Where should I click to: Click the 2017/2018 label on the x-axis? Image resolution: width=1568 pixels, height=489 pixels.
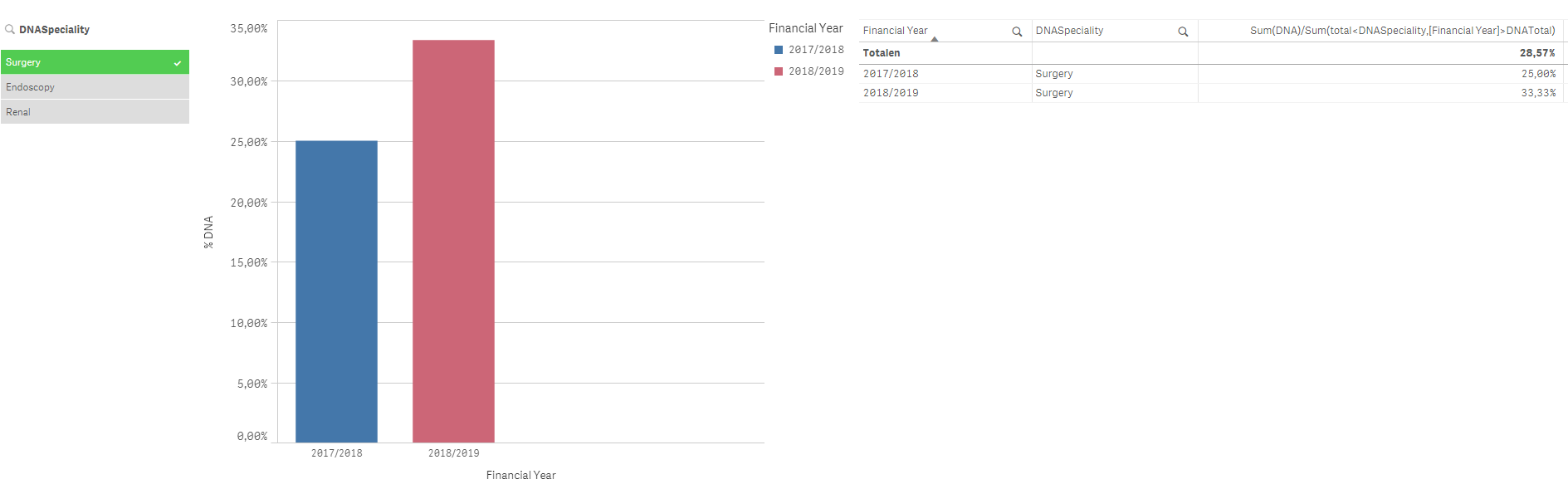pos(336,453)
